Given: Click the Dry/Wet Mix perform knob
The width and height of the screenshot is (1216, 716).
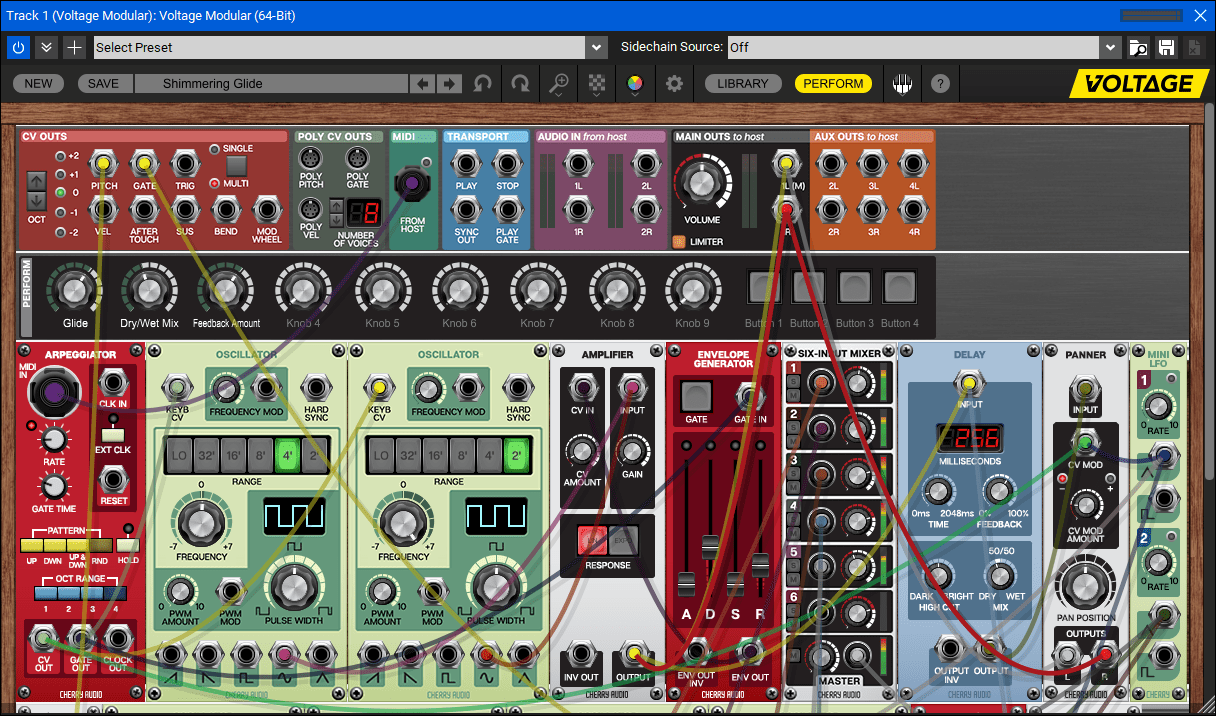Looking at the screenshot, I should pos(149,290).
